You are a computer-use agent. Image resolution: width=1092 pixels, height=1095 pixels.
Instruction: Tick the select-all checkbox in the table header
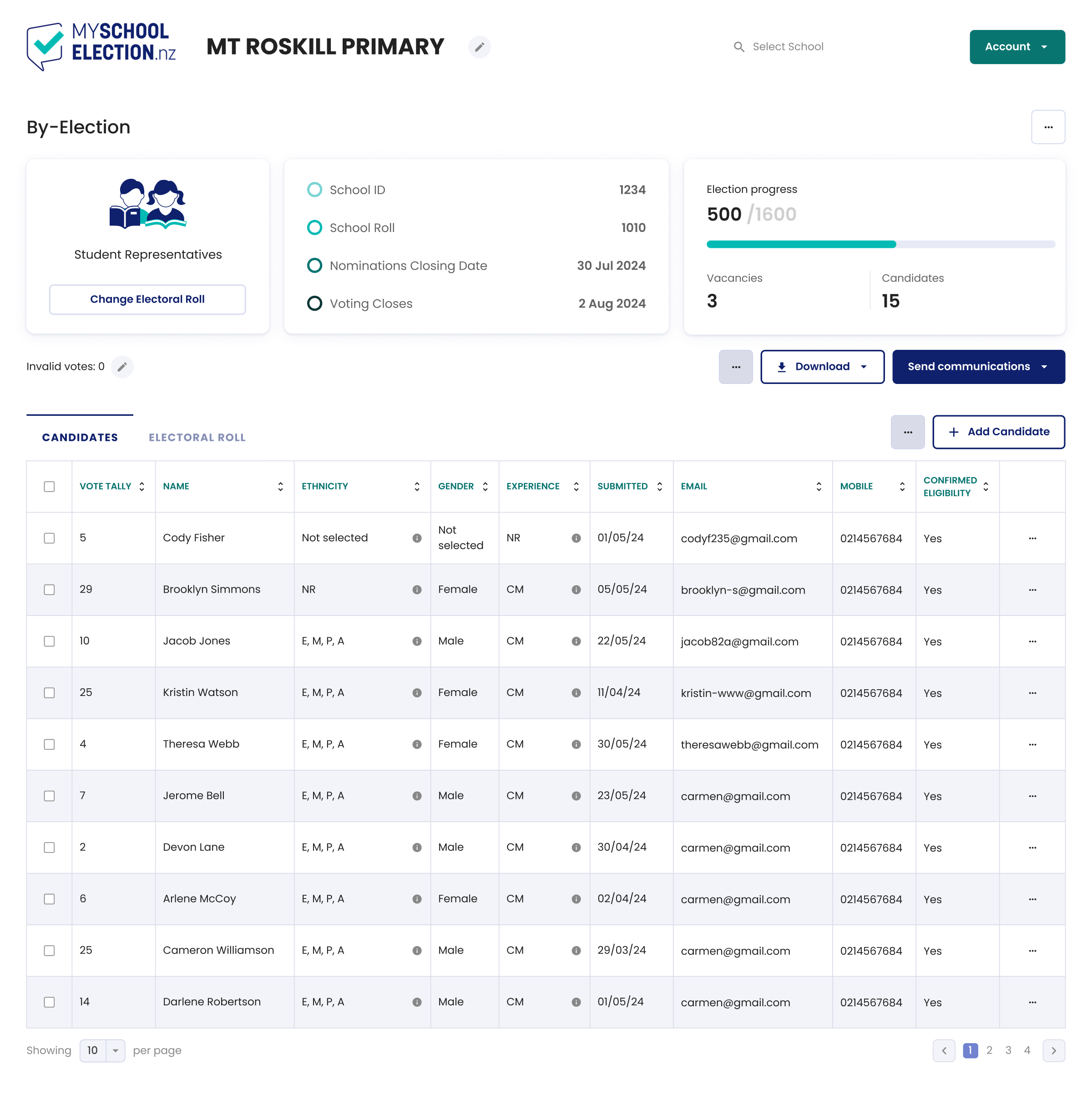[x=49, y=486]
